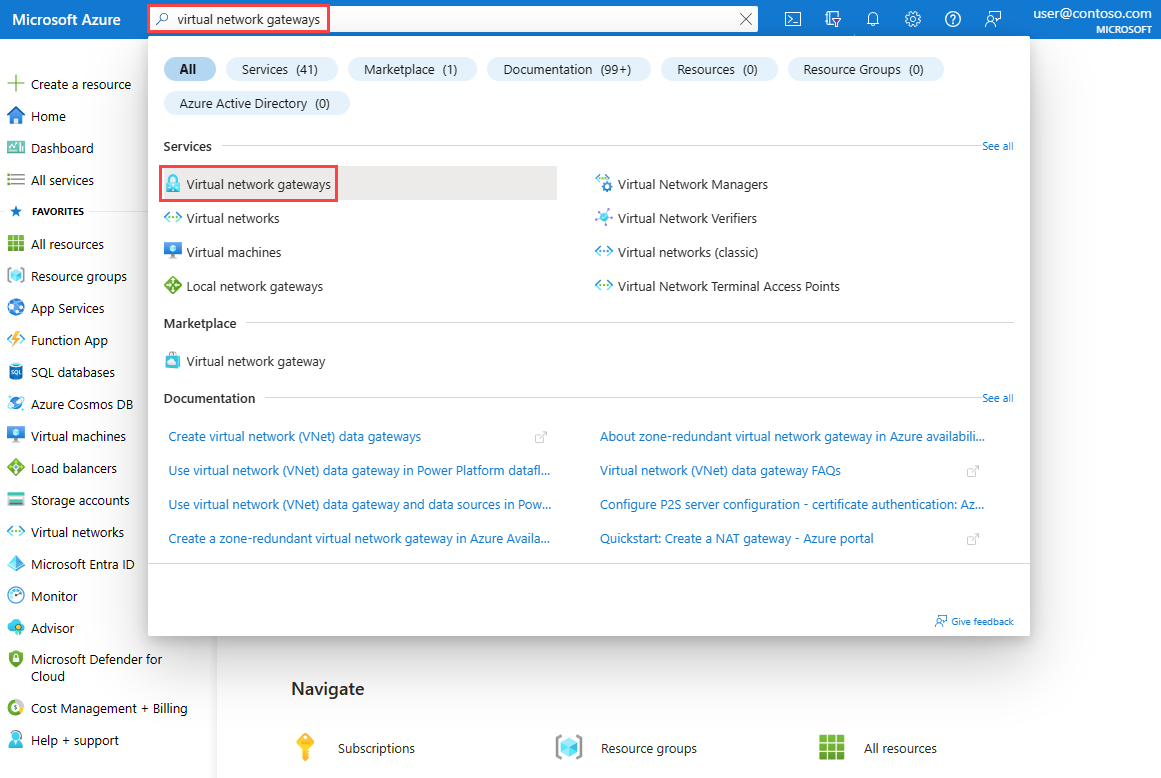Filter results by Services (41)

pos(280,70)
